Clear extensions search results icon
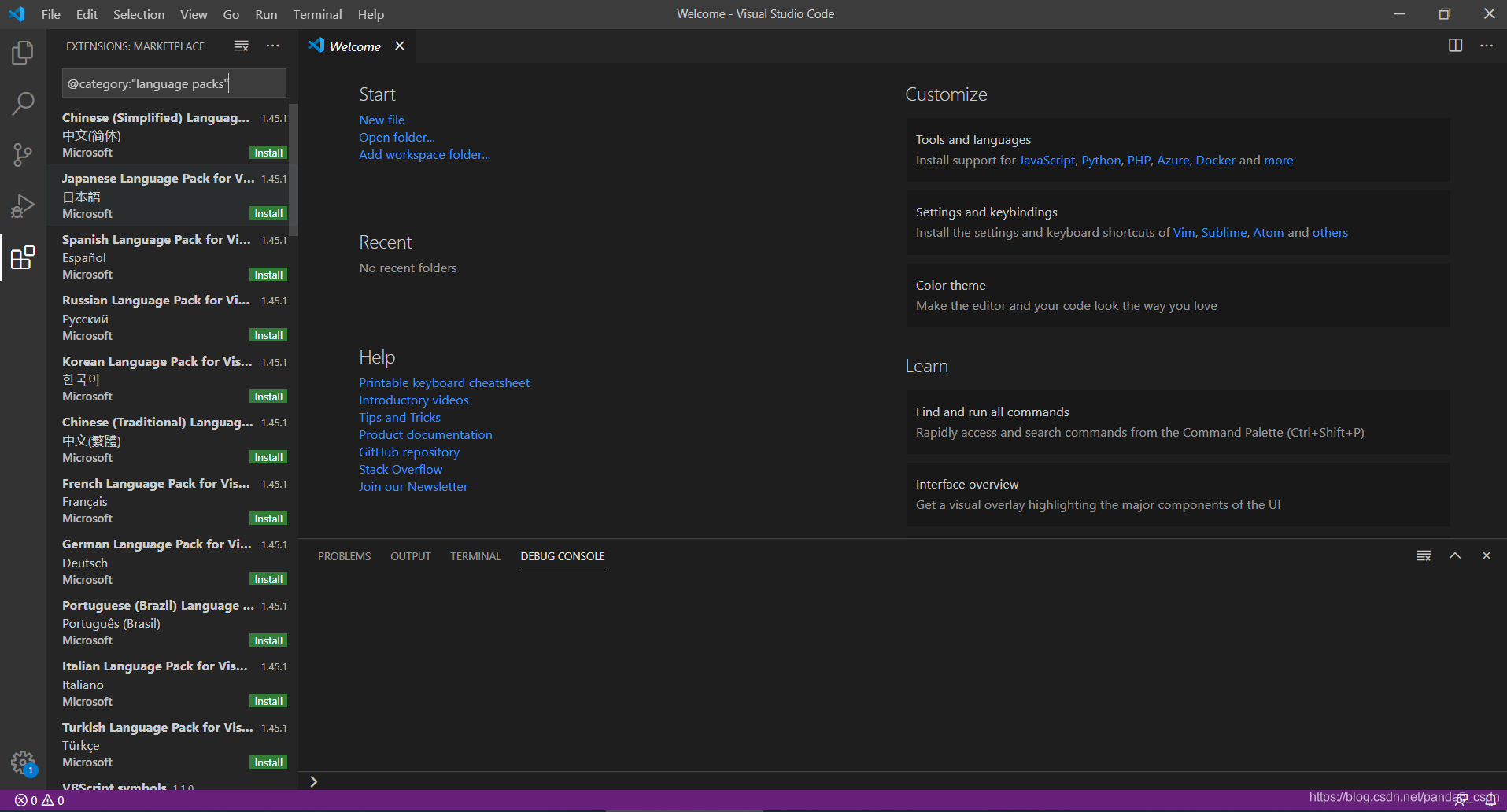This screenshot has height=812, width=1507. click(x=241, y=46)
